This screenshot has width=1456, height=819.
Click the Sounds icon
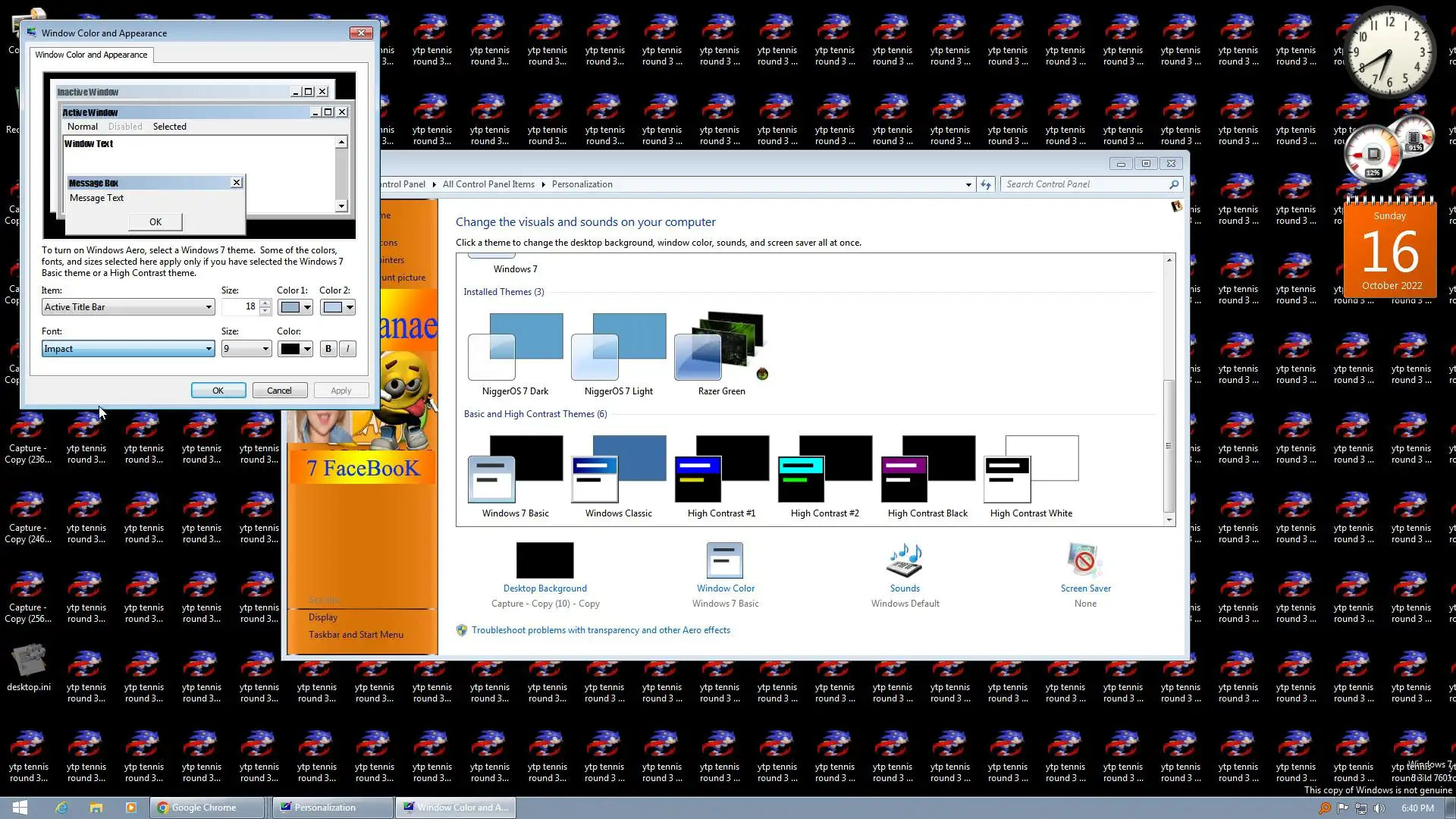click(904, 560)
